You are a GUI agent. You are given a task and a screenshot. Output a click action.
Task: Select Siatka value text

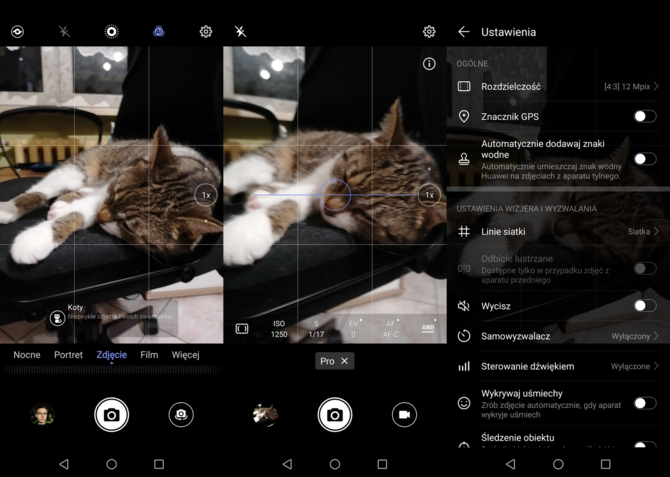(639, 232)
